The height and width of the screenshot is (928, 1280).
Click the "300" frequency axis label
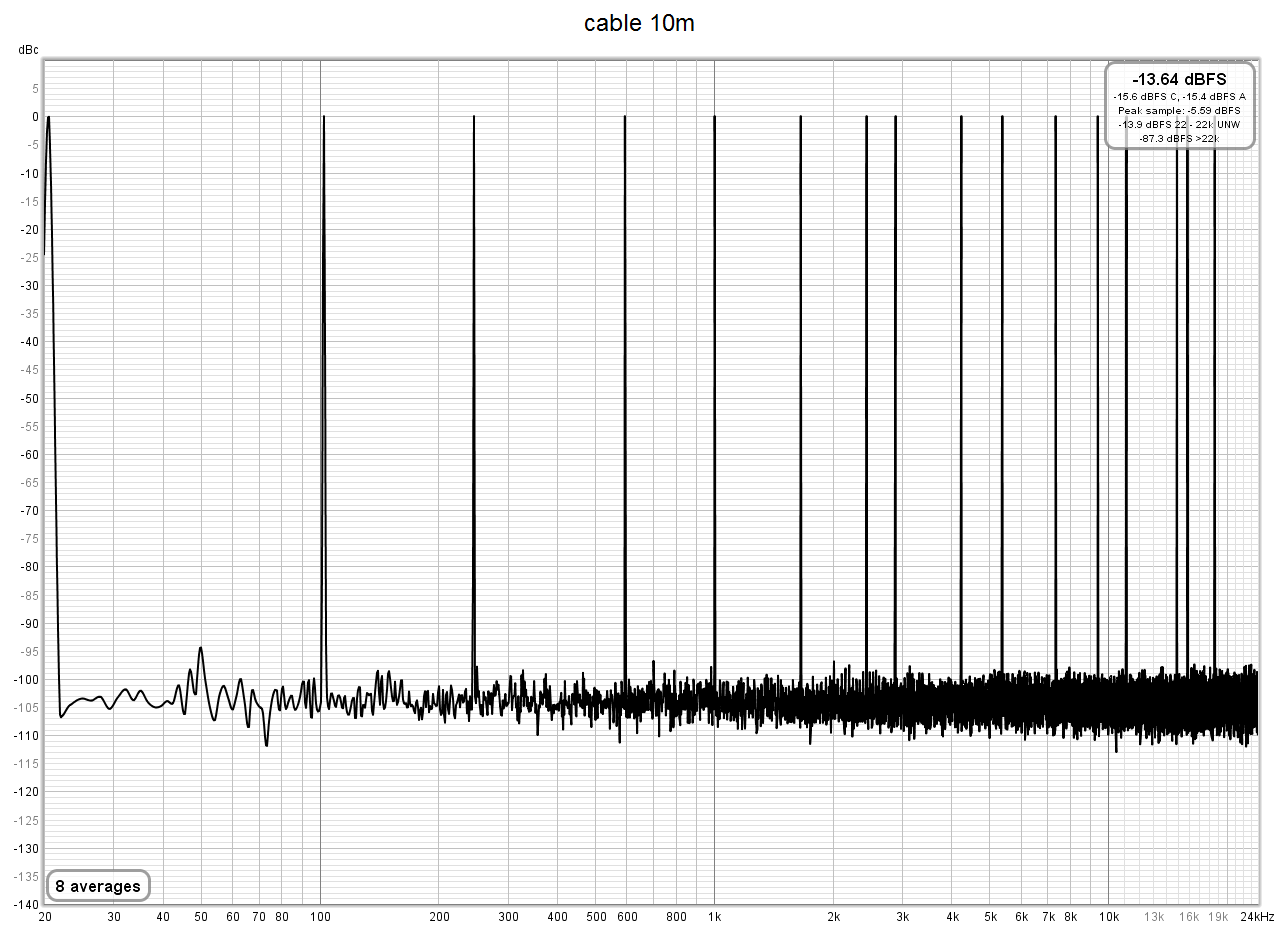(508, 916)
